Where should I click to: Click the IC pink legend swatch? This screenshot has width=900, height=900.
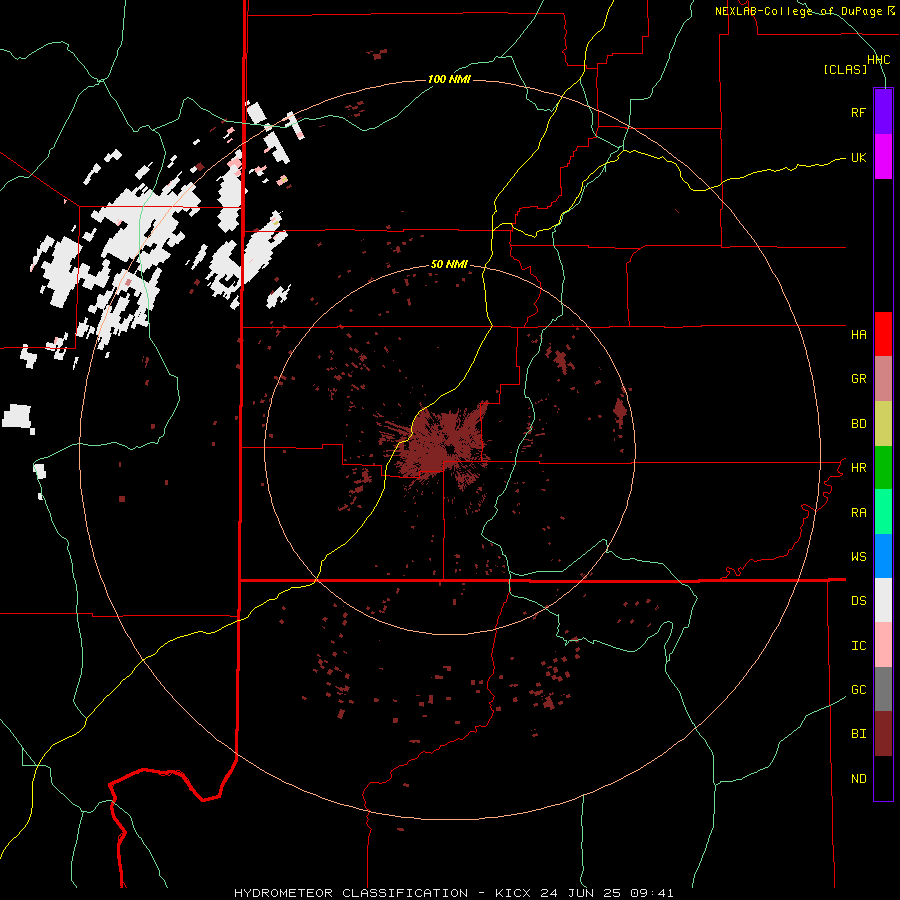(883, 645)
